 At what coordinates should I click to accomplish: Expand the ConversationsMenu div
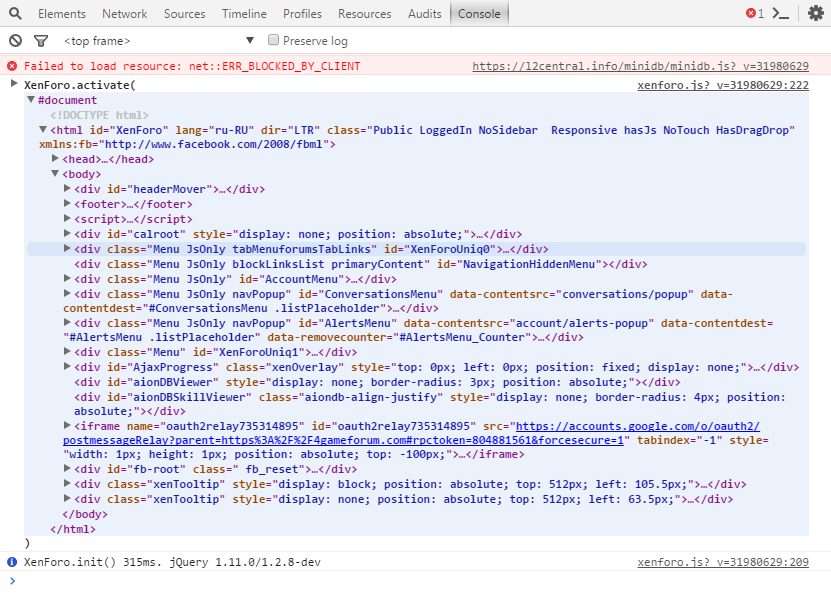pos(67,293)
